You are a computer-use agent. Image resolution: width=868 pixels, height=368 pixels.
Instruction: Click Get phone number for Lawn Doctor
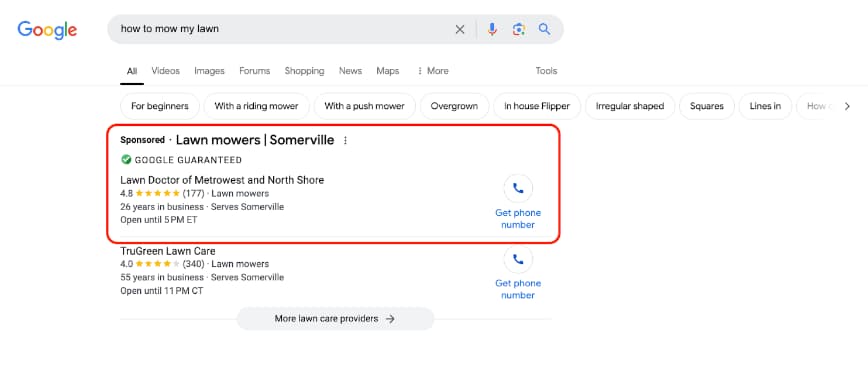(x=518, y=219)
